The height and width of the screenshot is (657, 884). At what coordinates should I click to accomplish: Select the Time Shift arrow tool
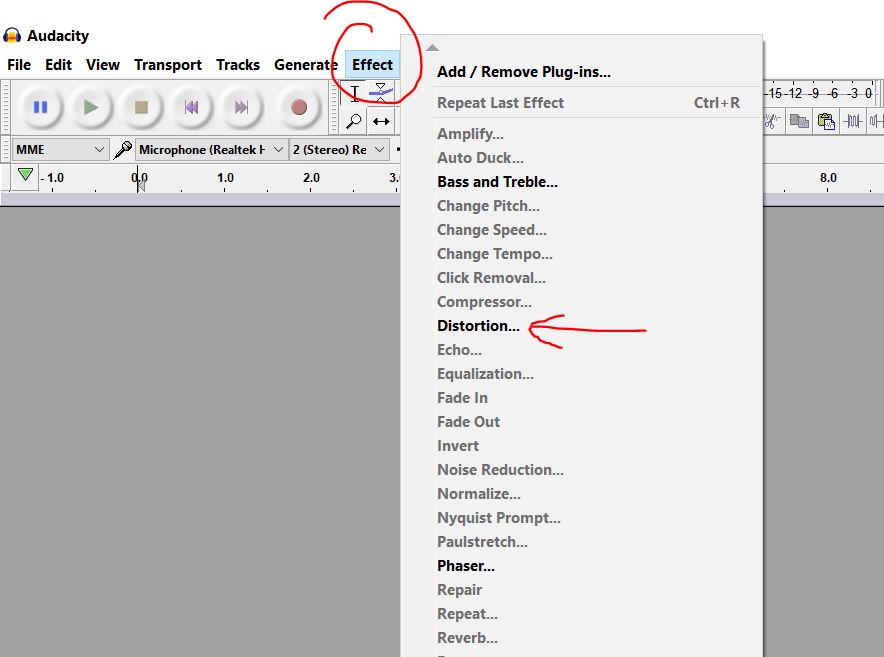pos(381,121)
